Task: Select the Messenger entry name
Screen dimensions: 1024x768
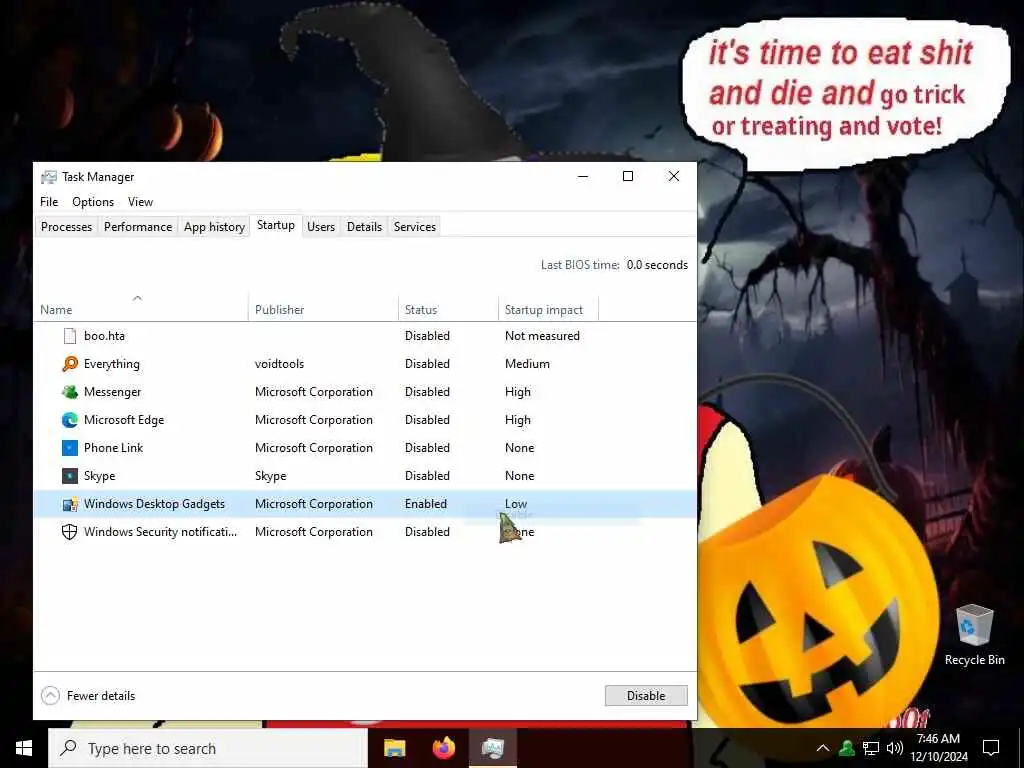Action: [x=112, y=392]
